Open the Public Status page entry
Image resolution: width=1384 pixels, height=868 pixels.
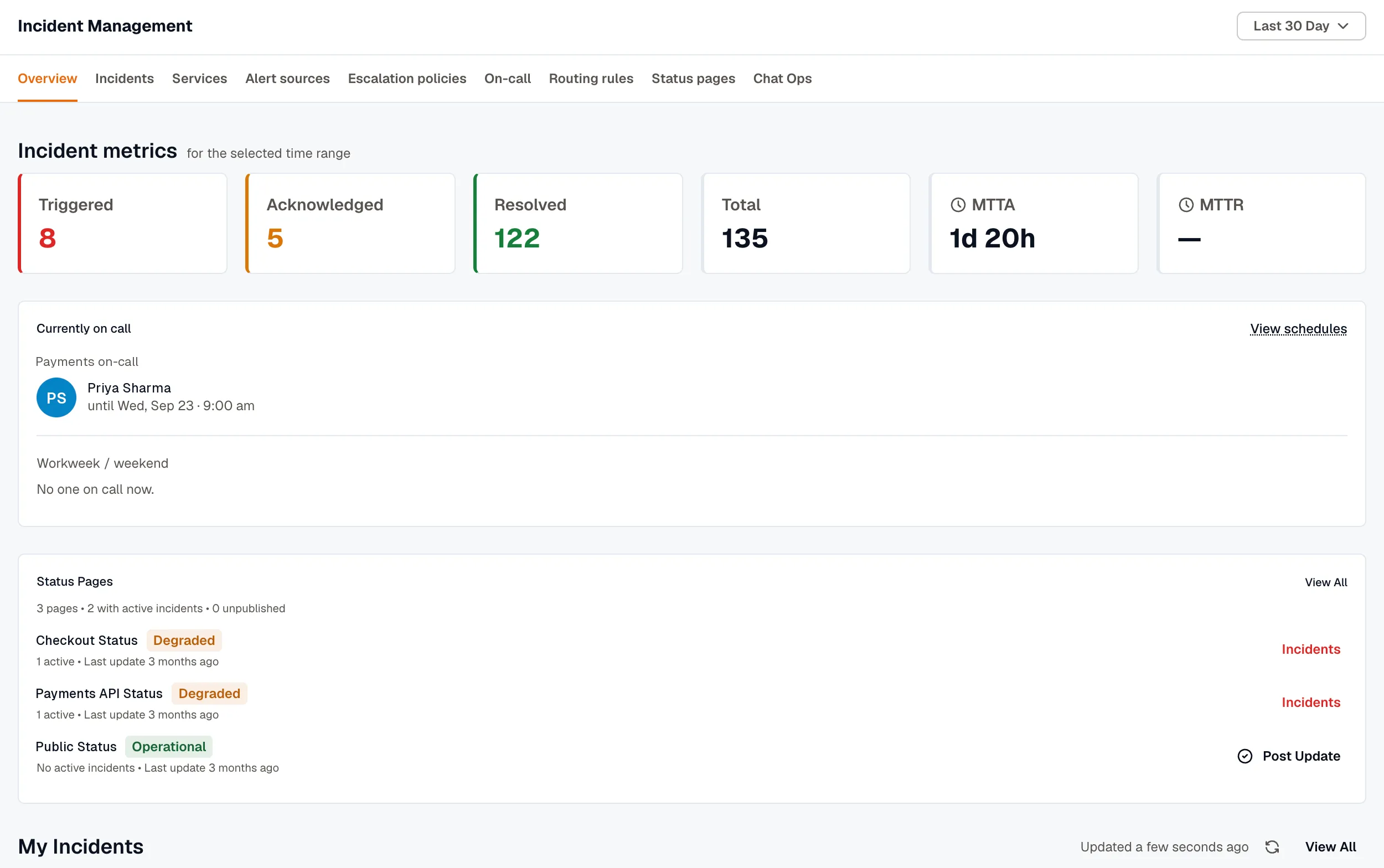coord(76,746)
